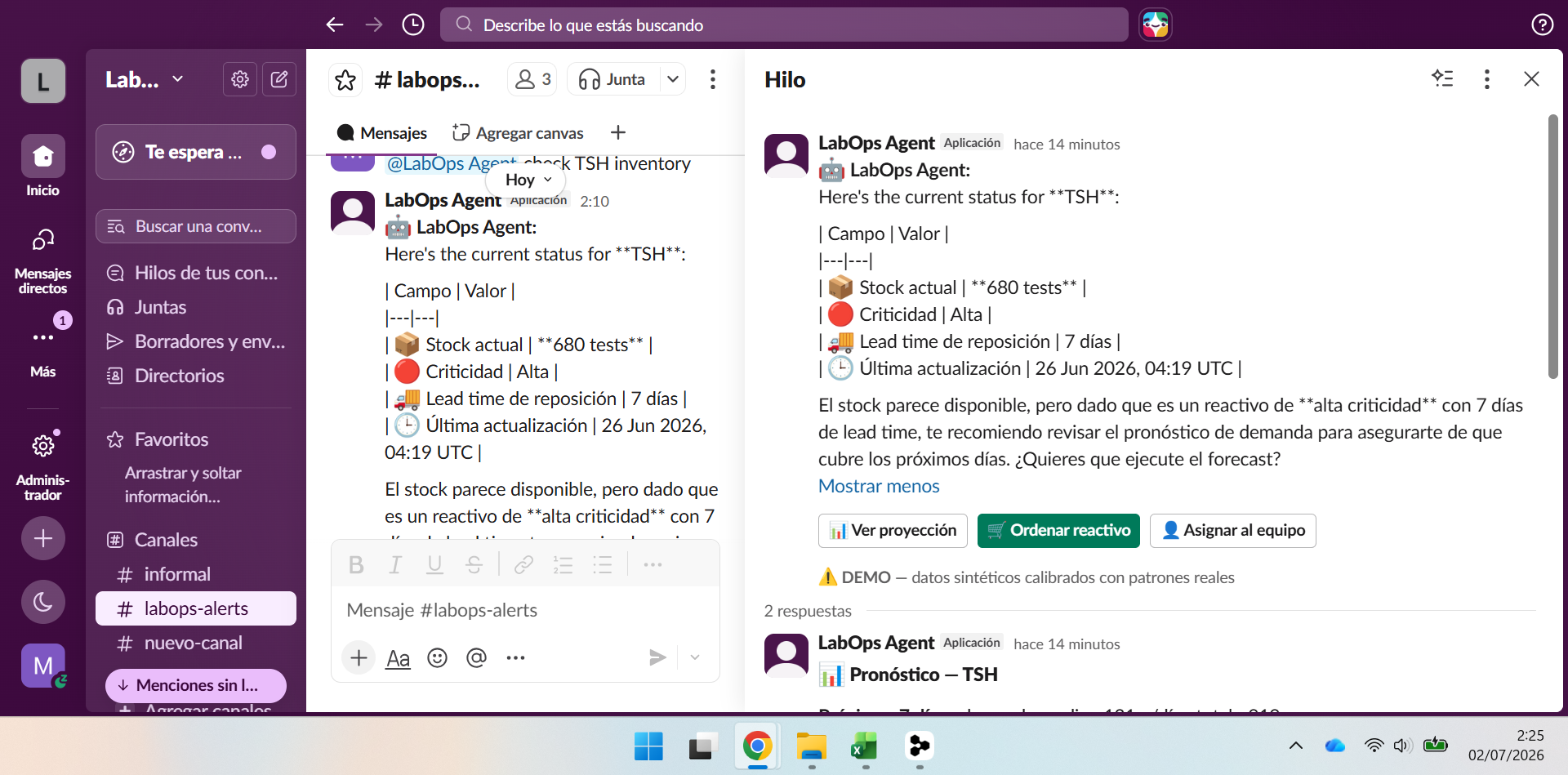Open Mensajes directos
Image resolution: width=1568 pixels, height=775 pixels.
point(43,260)
